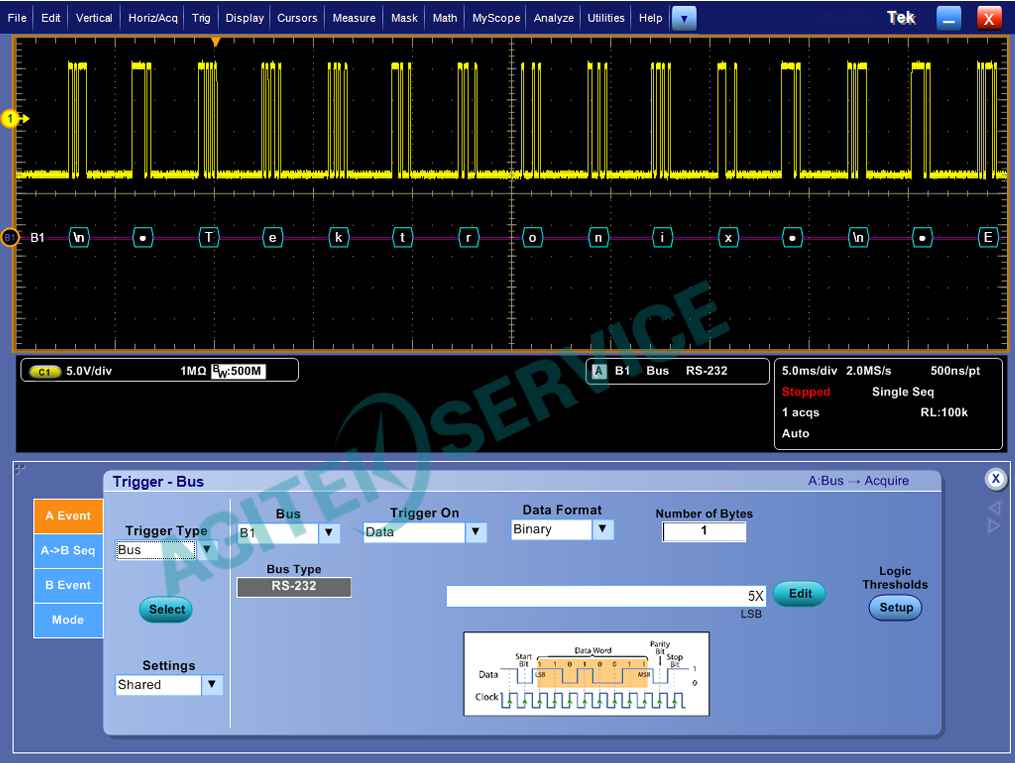Viewport: 1015px width, 764px height.
Task: Click the RS-232 data word diagram
Action: [x=586, y=674]
